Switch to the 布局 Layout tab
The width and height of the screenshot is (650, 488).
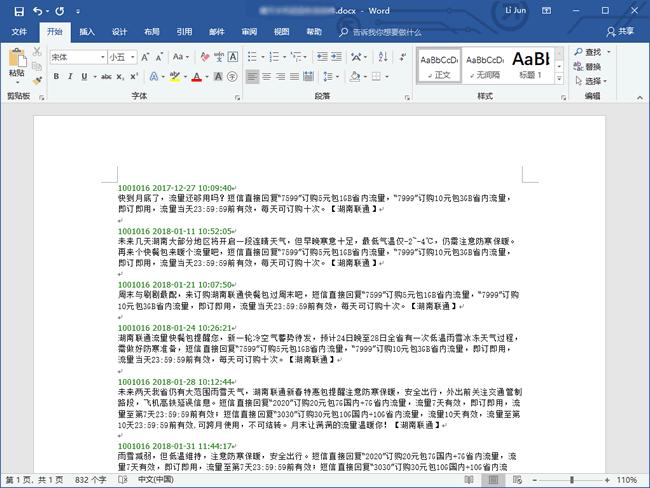[152, 32]
